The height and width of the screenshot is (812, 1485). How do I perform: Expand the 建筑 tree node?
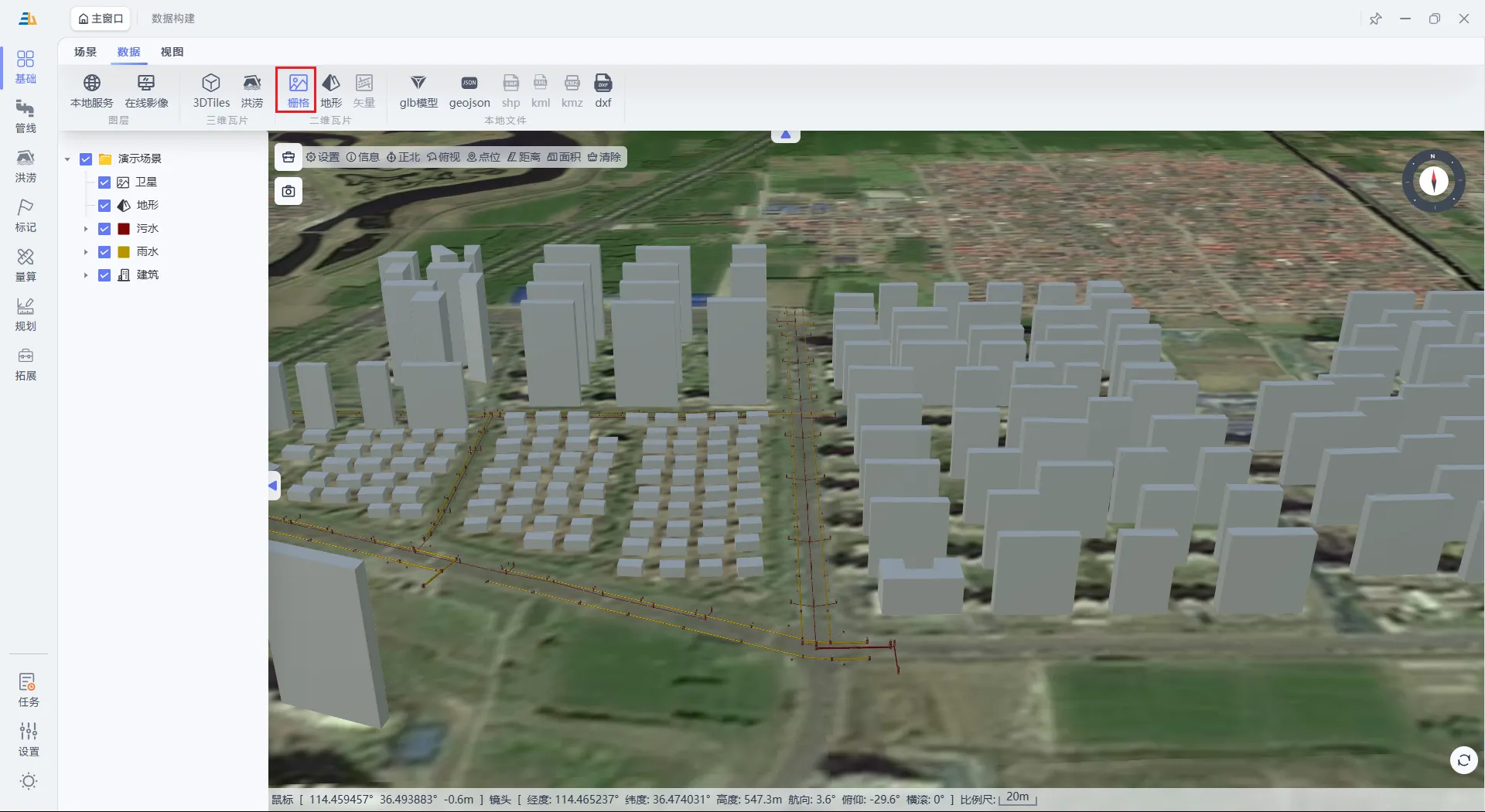point(86,275)
